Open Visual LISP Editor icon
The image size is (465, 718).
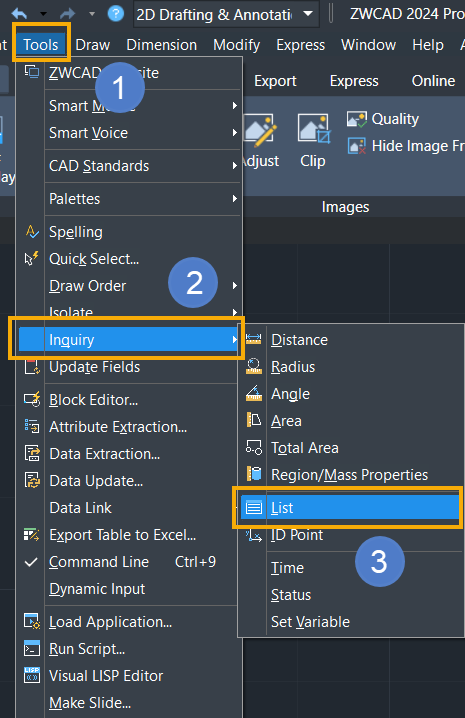pyautogui.click(x=32, y=675)
